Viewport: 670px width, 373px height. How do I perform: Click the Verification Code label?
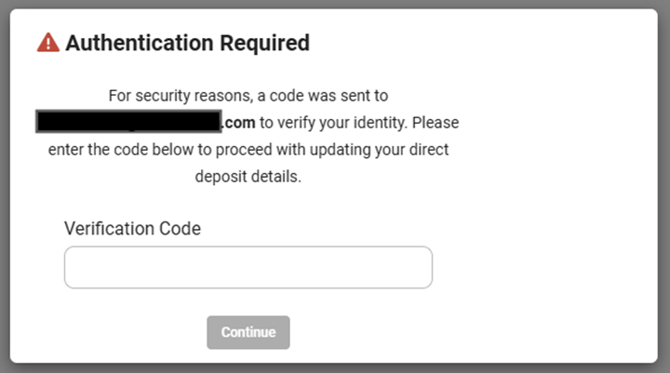pyautogui.click(x=132, y=229)
